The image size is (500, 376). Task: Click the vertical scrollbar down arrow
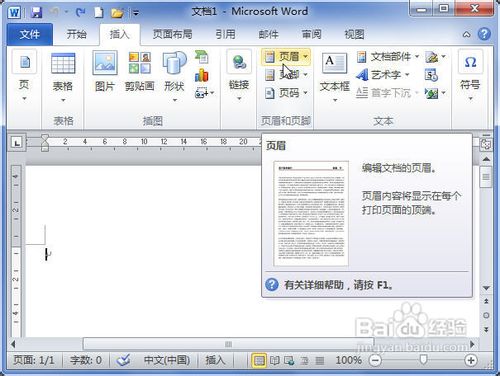(x=486, y=288)
